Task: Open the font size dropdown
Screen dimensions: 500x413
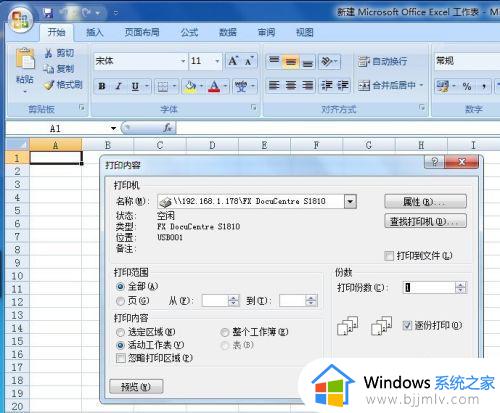Action: pyautogui.click(x=217, y=61)
